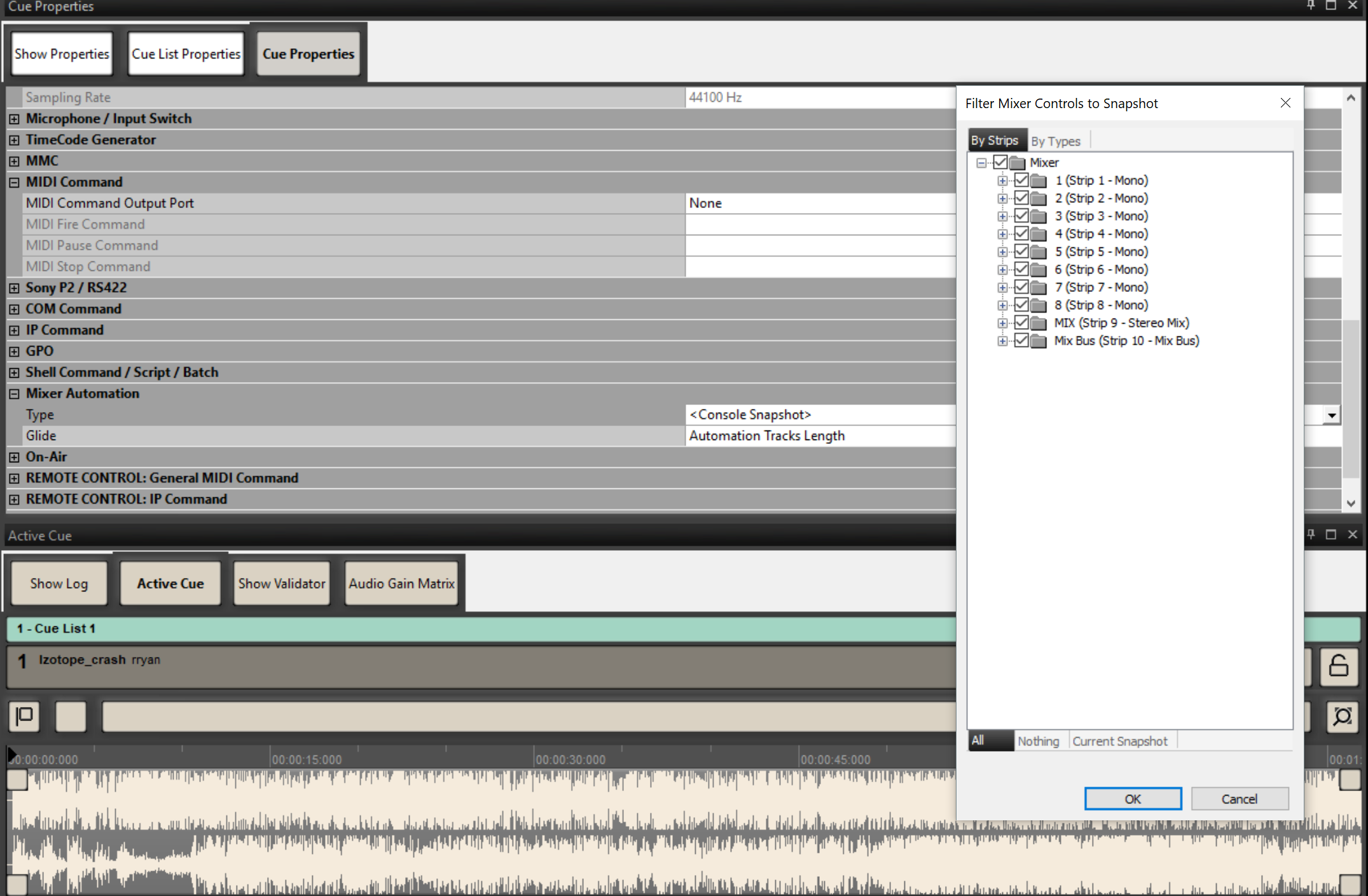Collapse the Mixer tree root node
1368x896 pixels.
click(x=981, y=163)
